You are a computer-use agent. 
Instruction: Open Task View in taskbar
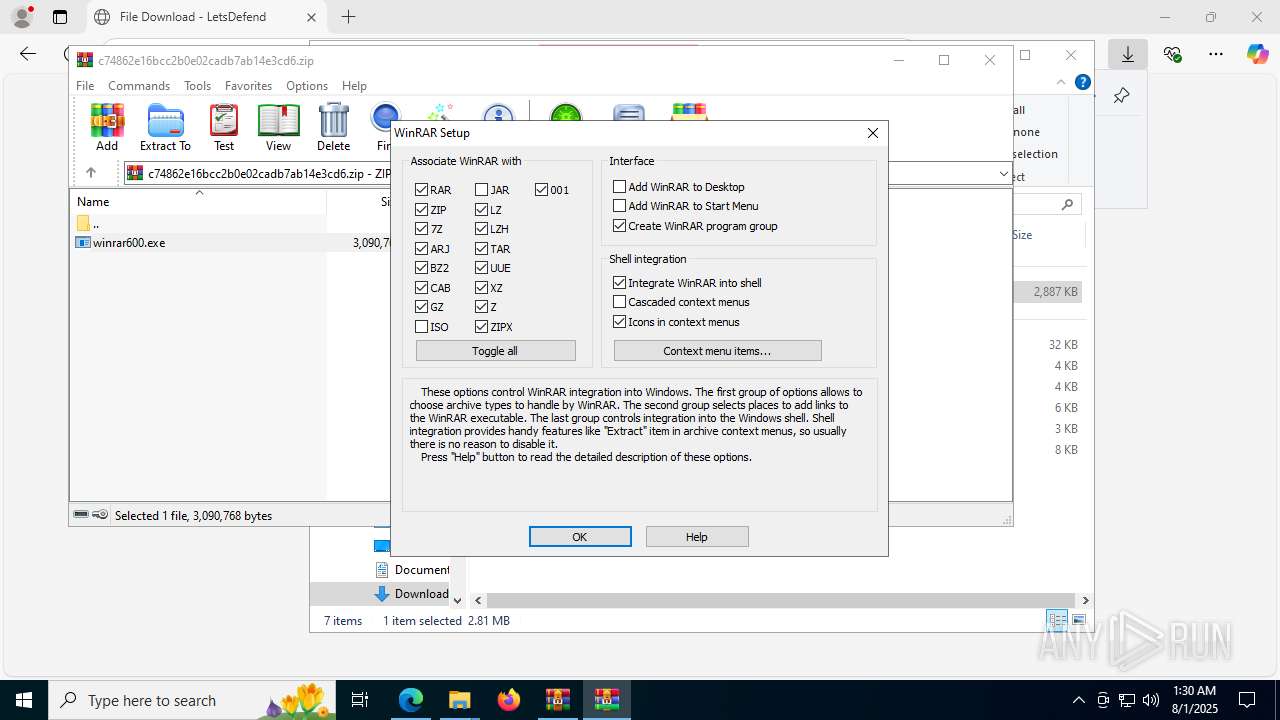click(x=361, y=700)
